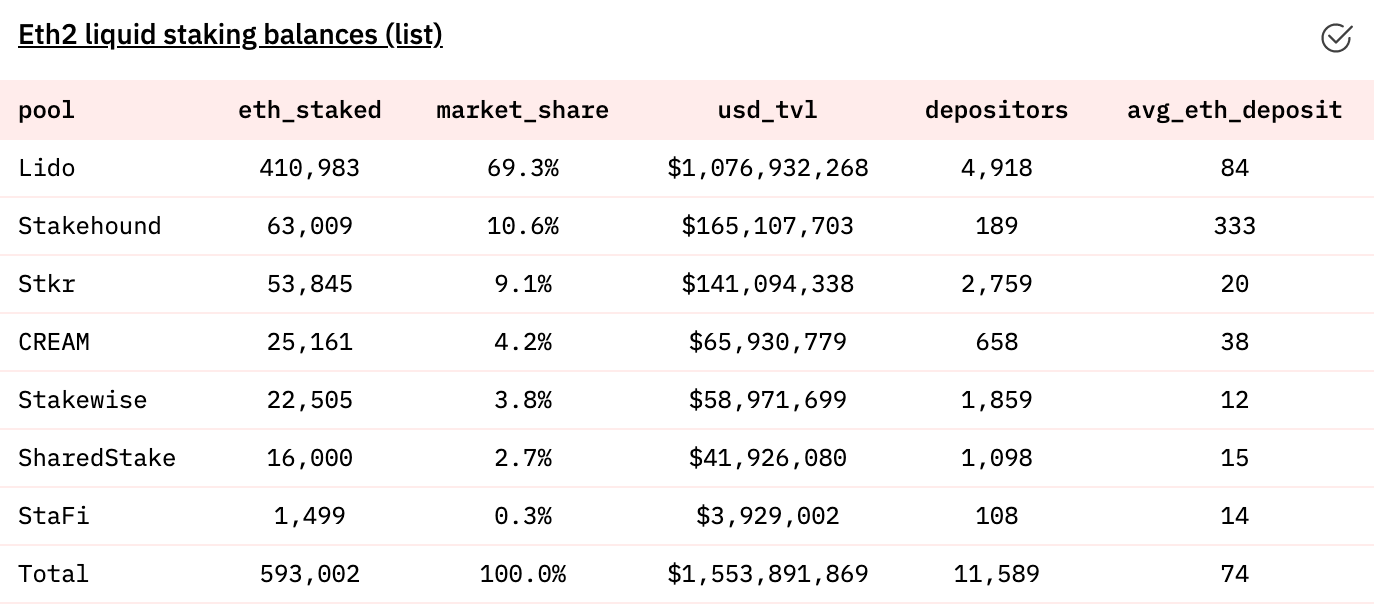Select the Stakewise pool name cell
Image resolution: width=1374 pixels, height=612 pixels.
[83, 400]
